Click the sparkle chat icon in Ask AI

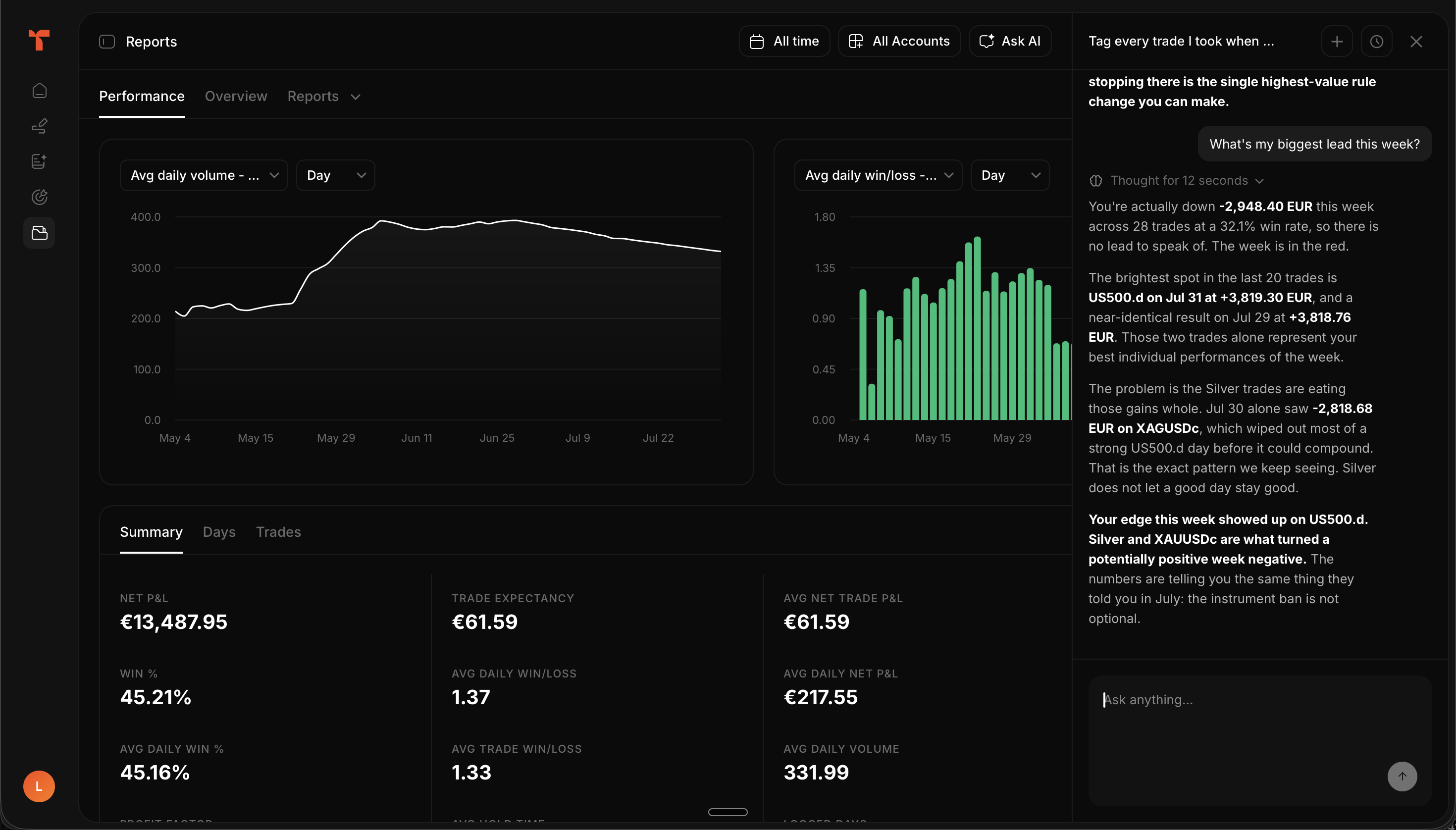pos(987,41)
